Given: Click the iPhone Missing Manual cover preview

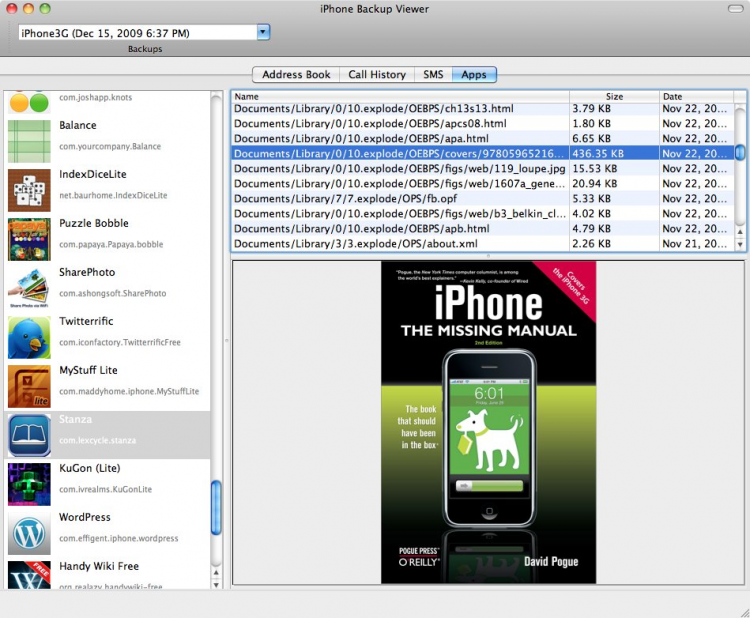Looking at the screenshot, I should [x=488, y=422].
